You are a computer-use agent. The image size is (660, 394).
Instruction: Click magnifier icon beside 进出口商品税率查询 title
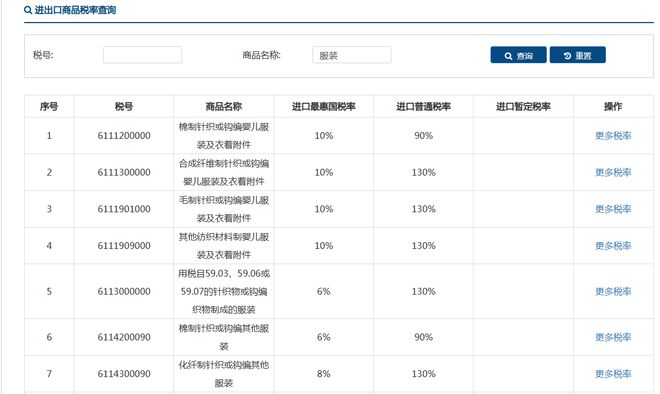(x=28, y=10)
